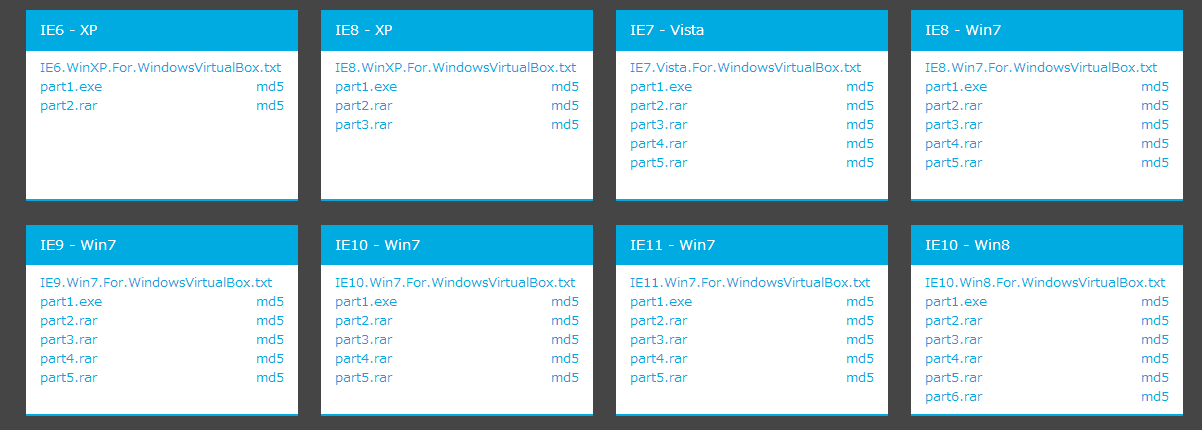Click md5 for part6.rar under IE10 - Win8
The image size is (1202, 430).
1155,397
